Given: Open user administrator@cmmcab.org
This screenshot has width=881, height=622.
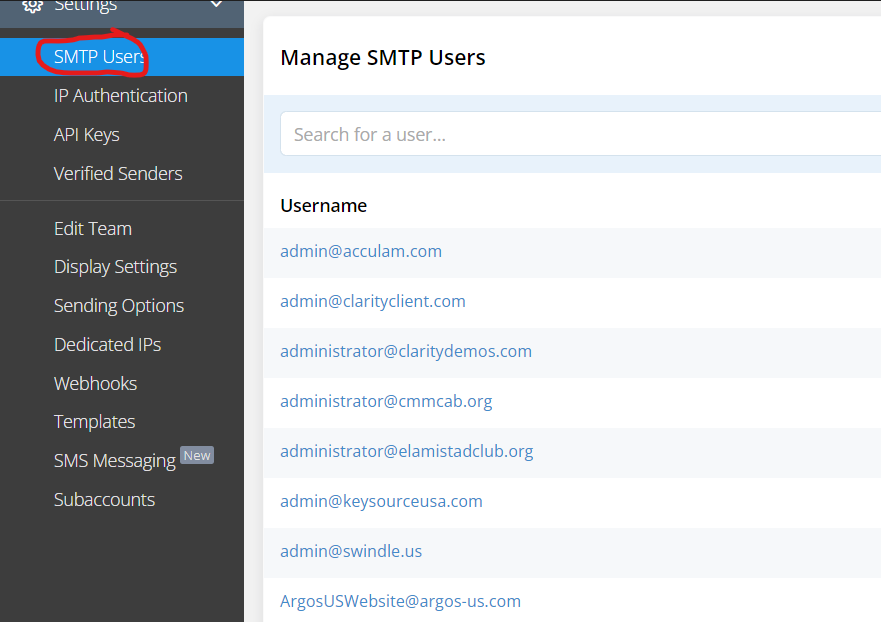Looking at the screenshot, I should (x=386, y=401).
